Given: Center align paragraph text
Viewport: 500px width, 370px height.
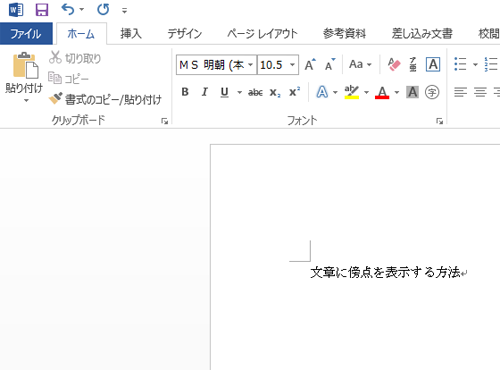Looking at the screenshot, I should 480,92.
